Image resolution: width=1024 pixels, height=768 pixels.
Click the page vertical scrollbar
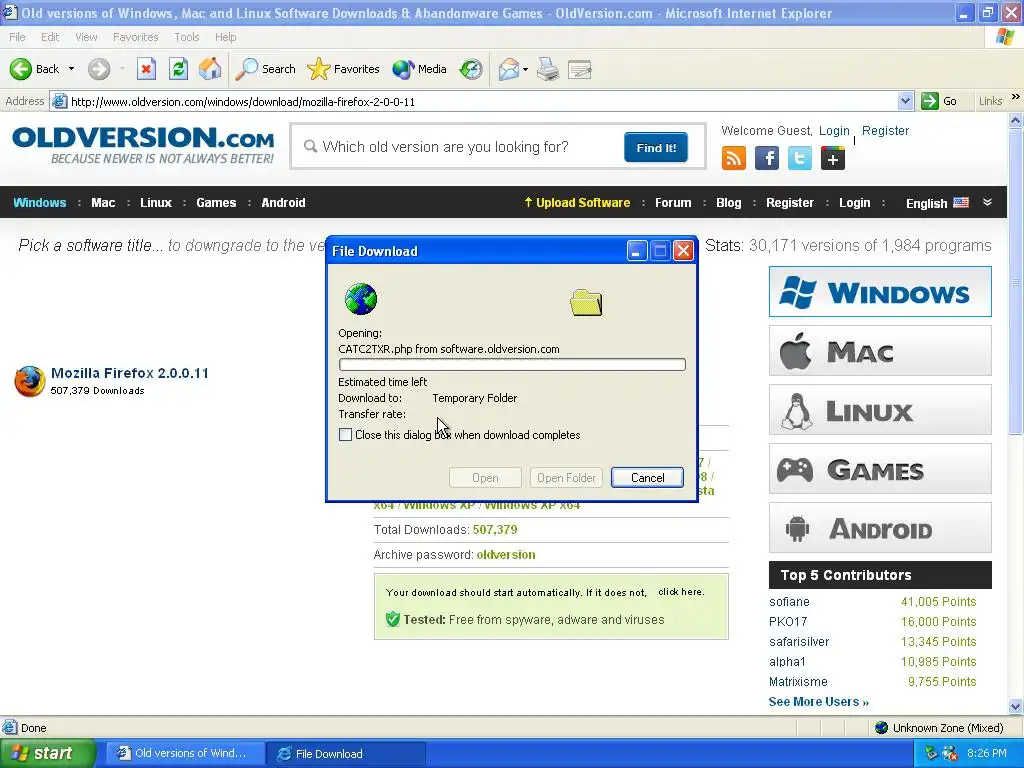click(x=1015, y=413)
